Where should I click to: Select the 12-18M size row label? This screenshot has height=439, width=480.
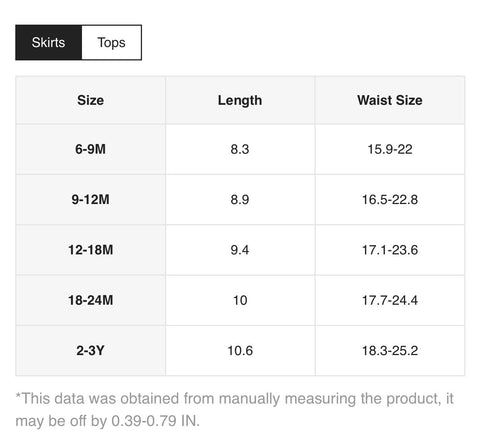90,250
